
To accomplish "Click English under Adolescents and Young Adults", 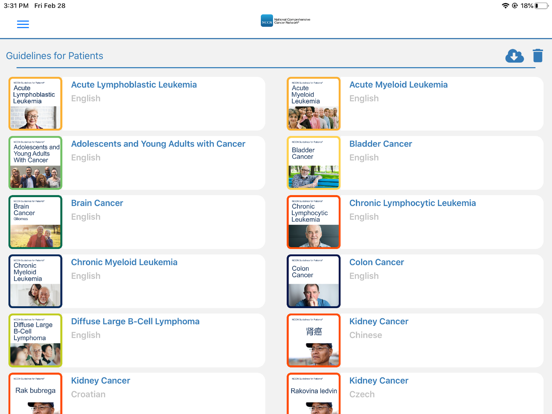I will point(86,158).
